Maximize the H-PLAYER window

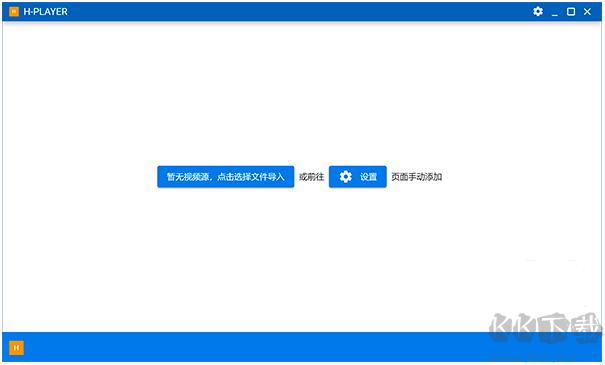pyautogui.click(x=571, y=12)
